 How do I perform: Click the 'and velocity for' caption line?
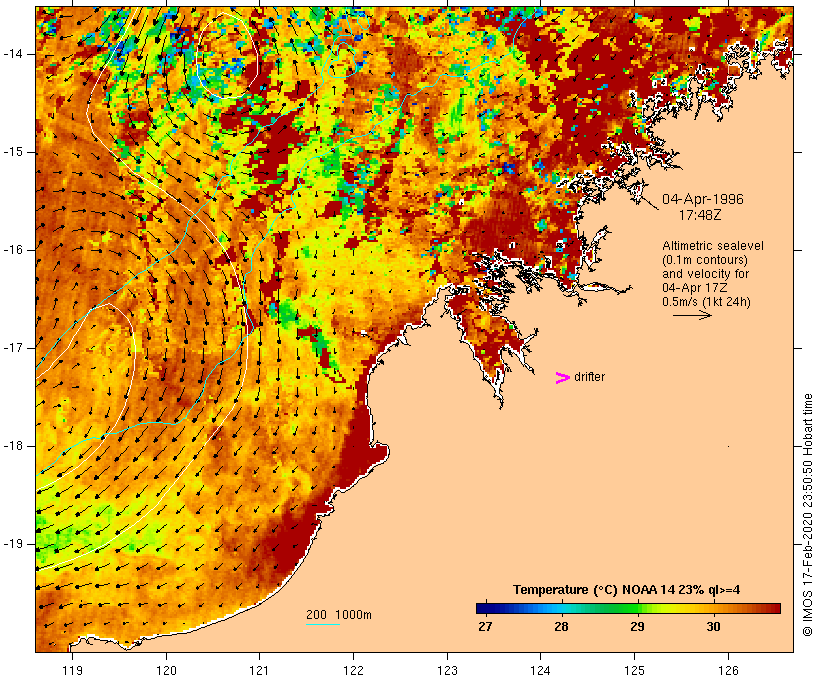tap(705, 274)
